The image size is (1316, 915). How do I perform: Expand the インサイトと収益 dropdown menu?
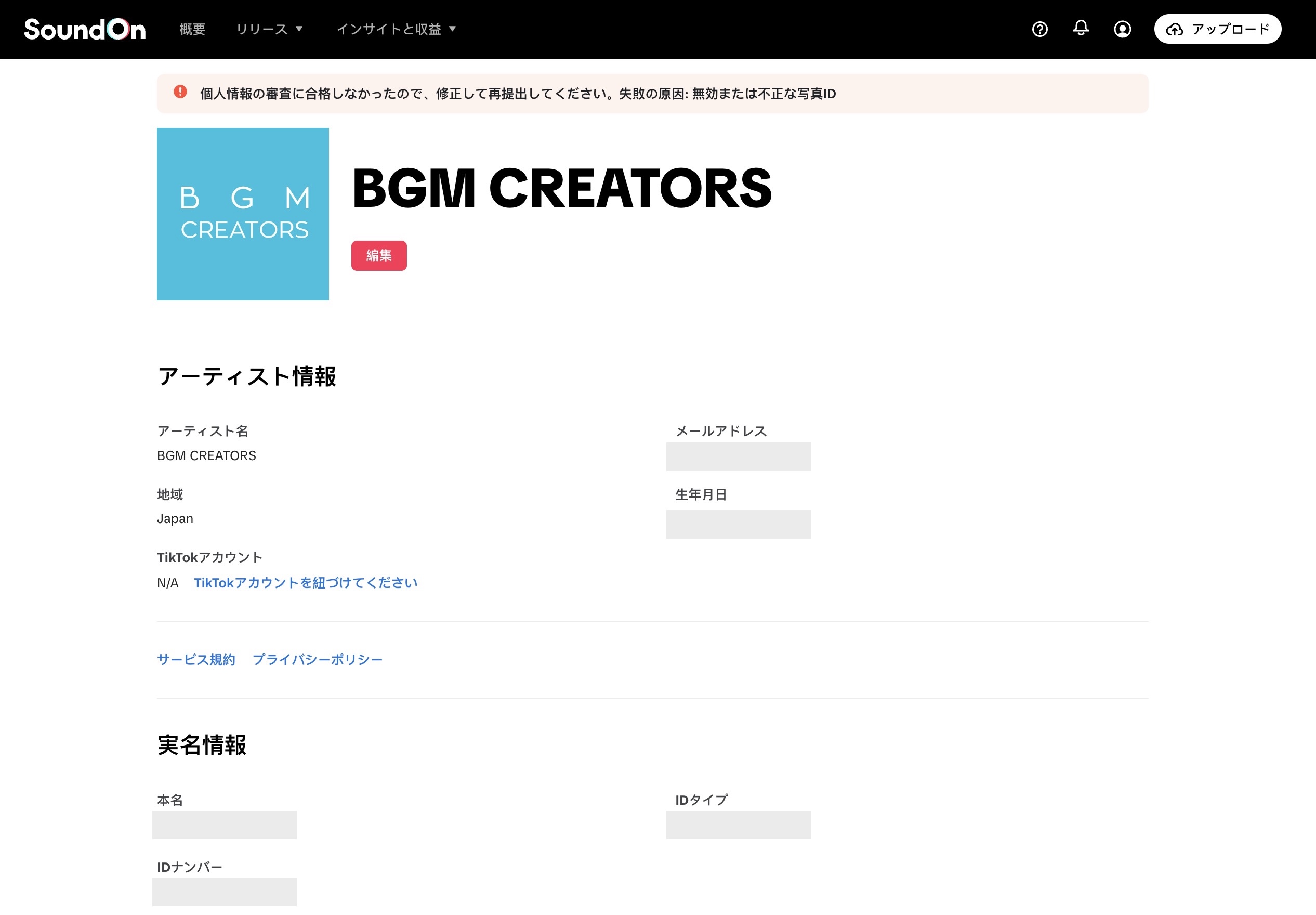point(396,29)
